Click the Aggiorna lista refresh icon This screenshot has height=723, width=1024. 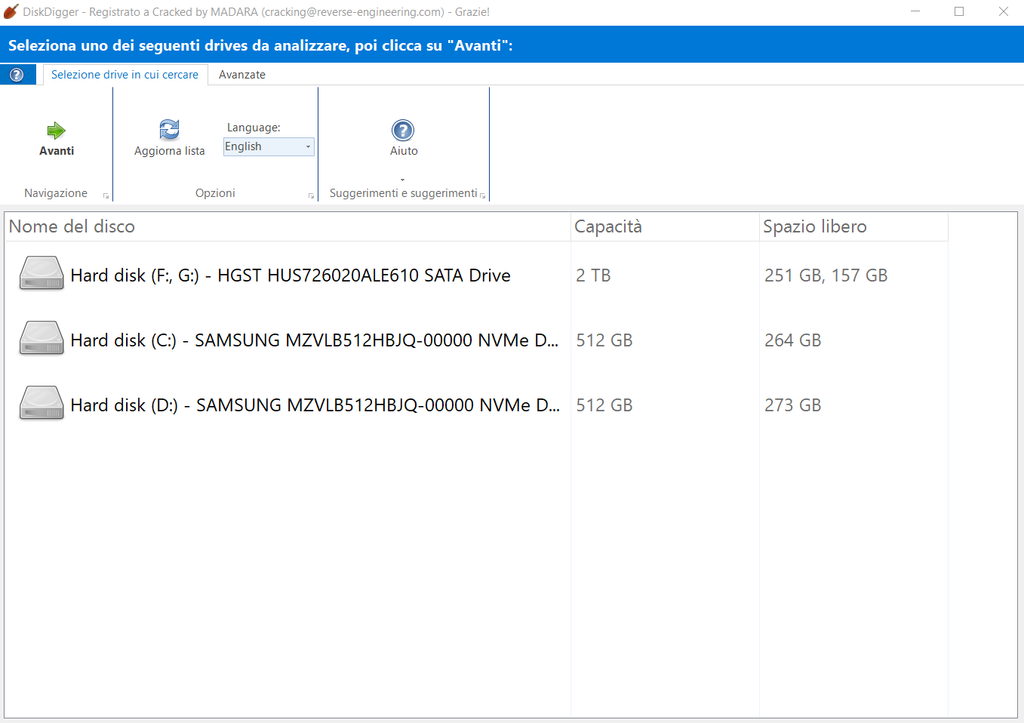click(169, 129)
